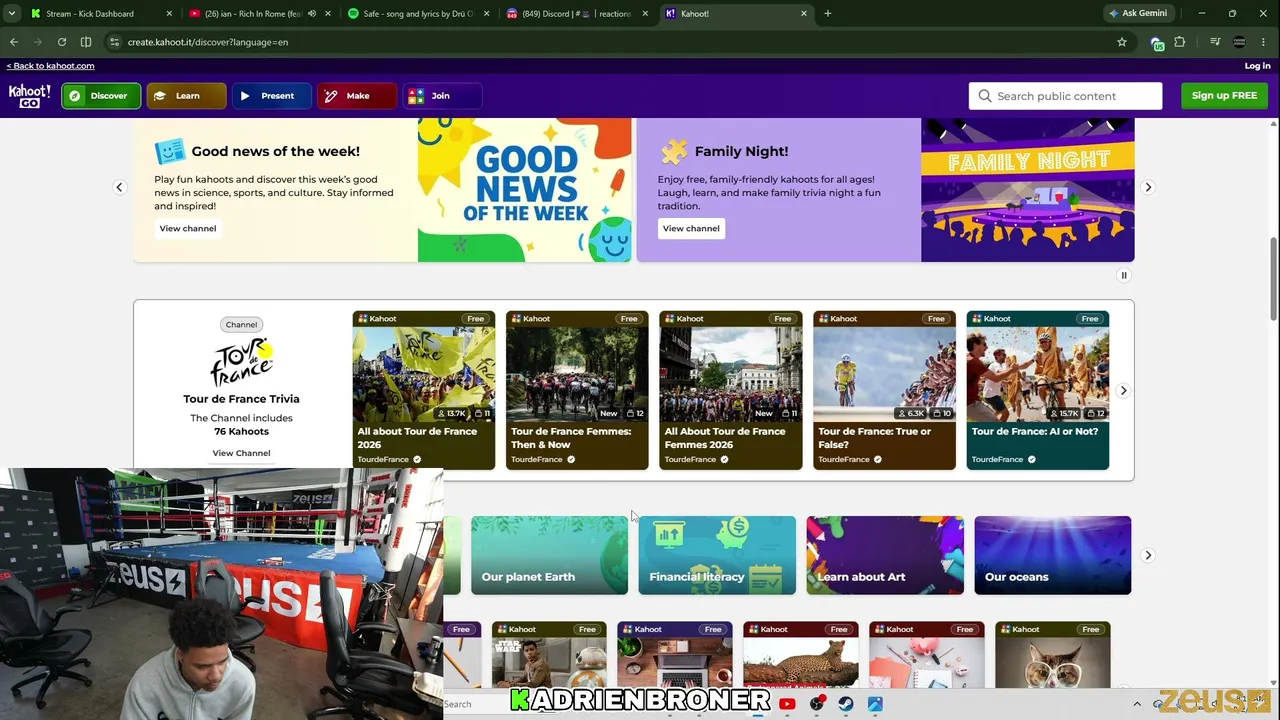
Task: Show the next banner slide
Action: point(1148,187)
